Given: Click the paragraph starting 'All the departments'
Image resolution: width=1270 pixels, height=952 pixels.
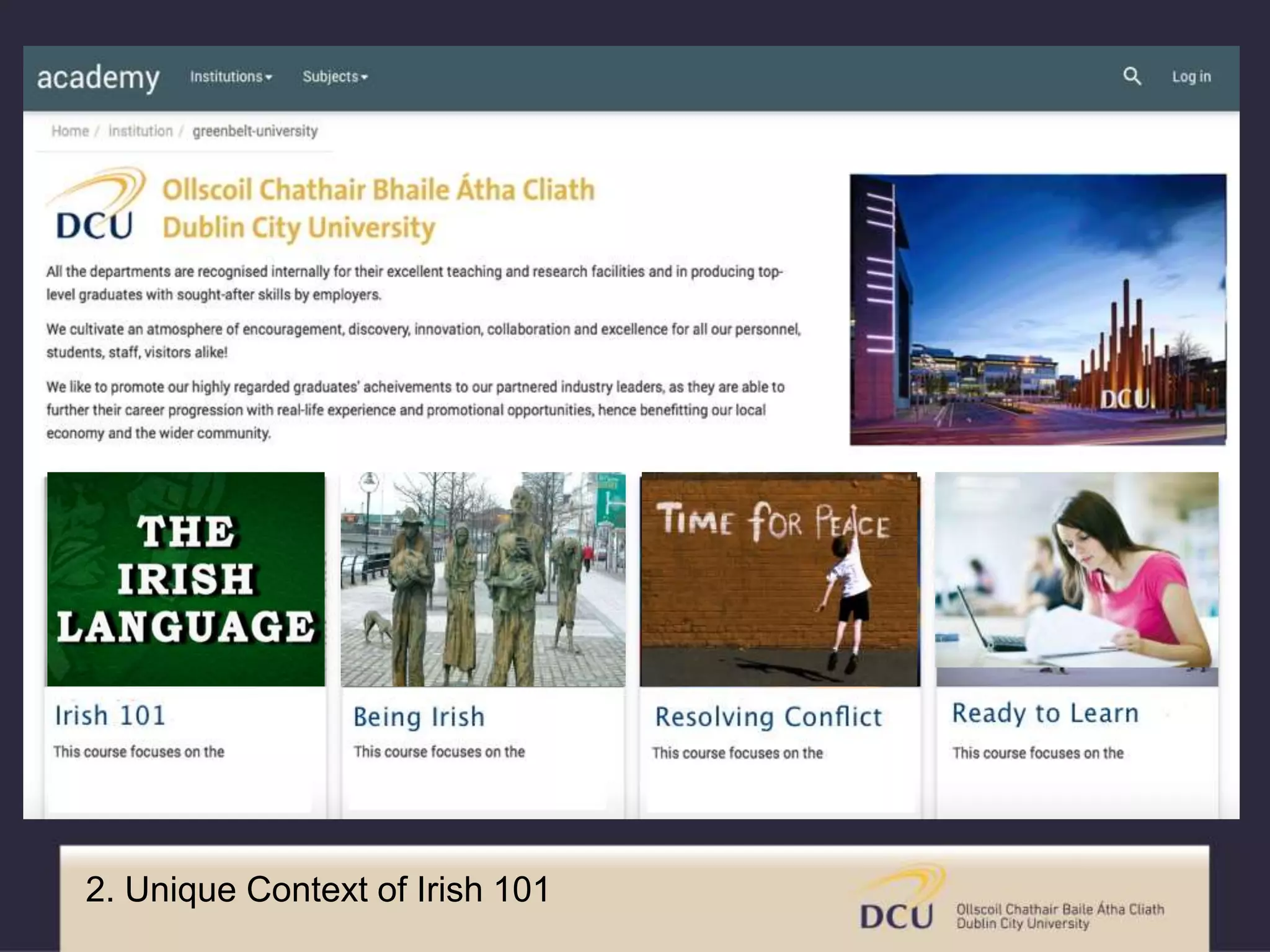Looking at the screenshot, I should pyautogui.click(x=414, y=283).
